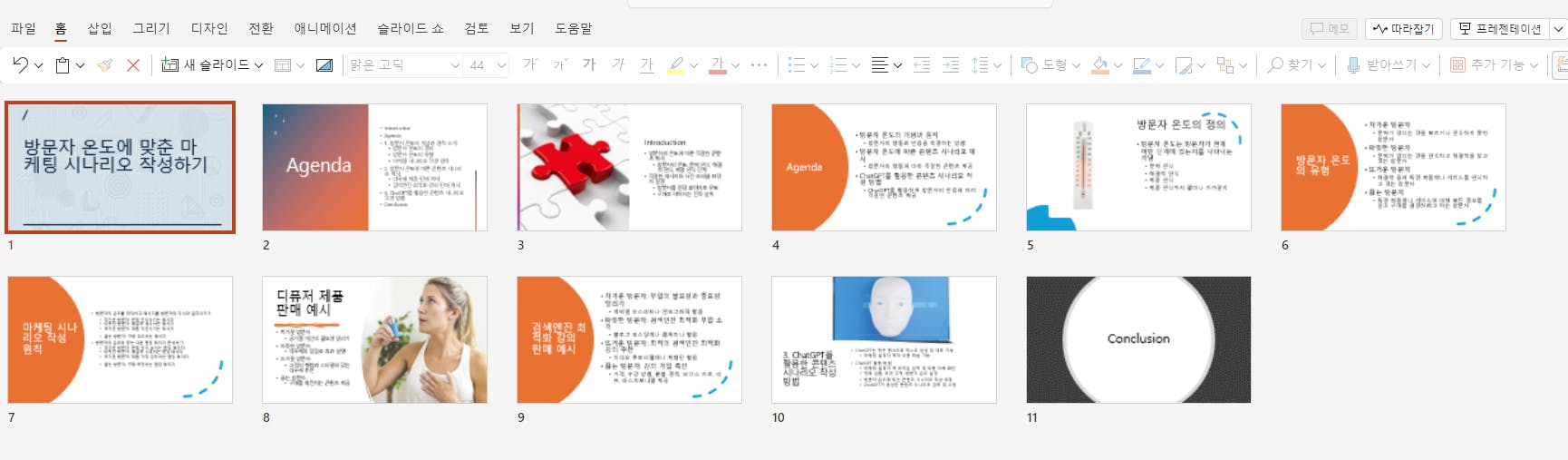Toggle Italic 가 formatting
Image resolution: width=1568 pixels, height=460 pixels.
coord(618,64)
